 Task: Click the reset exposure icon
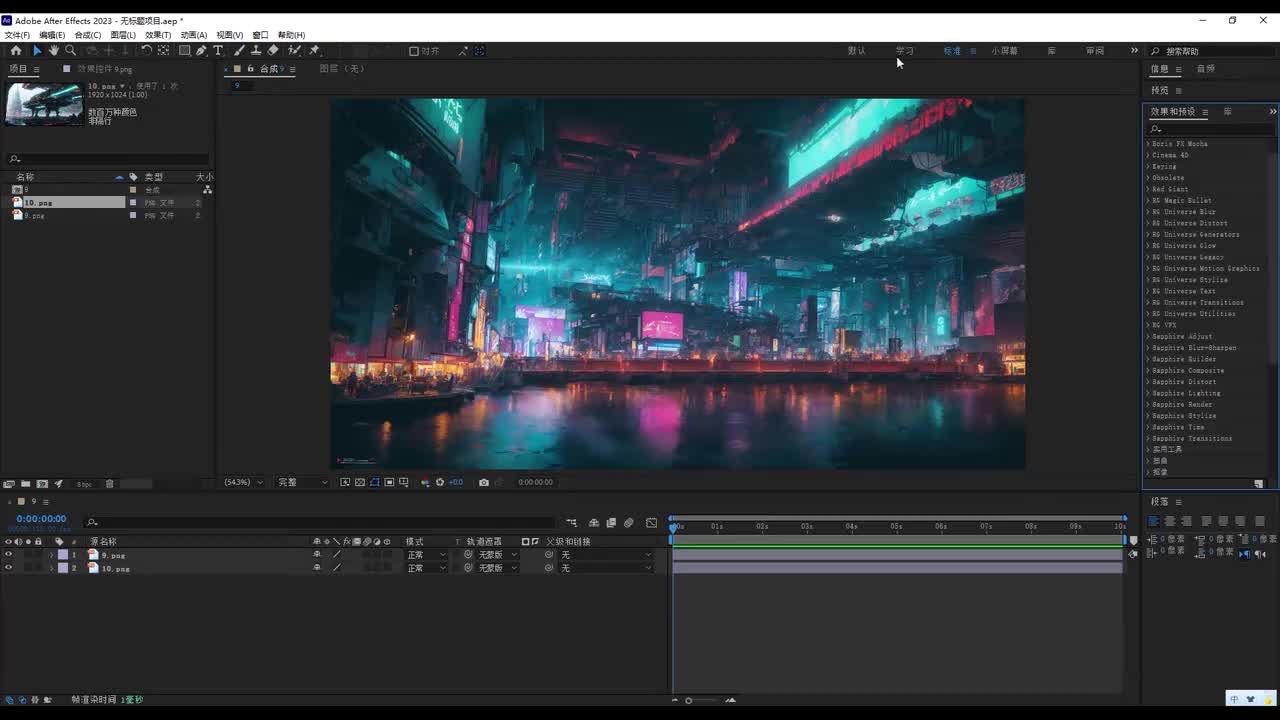pos(440,482)
